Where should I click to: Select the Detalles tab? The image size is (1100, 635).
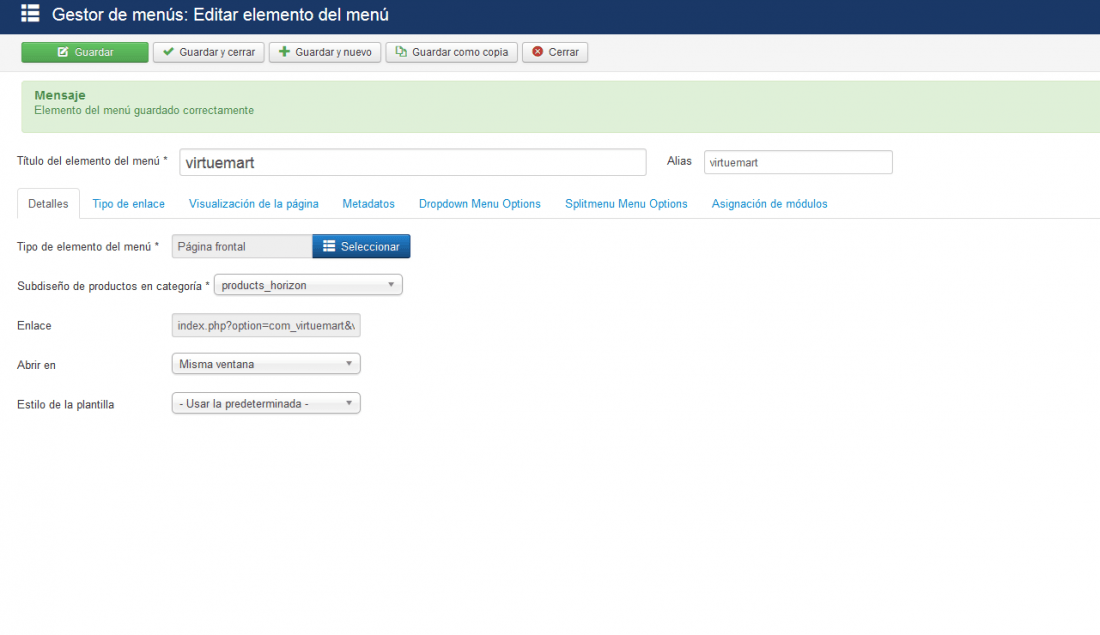point(48,203)
